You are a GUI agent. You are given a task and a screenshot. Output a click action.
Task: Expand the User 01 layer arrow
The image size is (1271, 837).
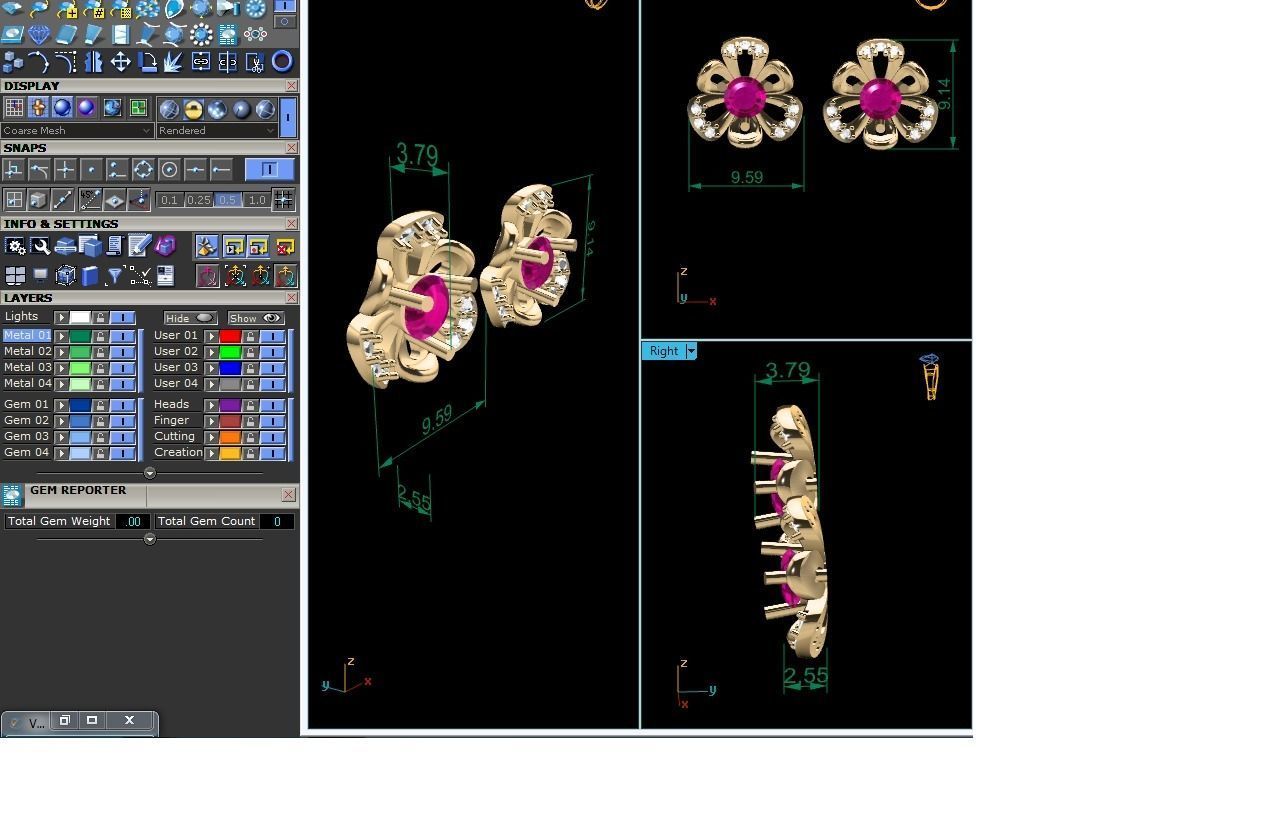point(212,336)
